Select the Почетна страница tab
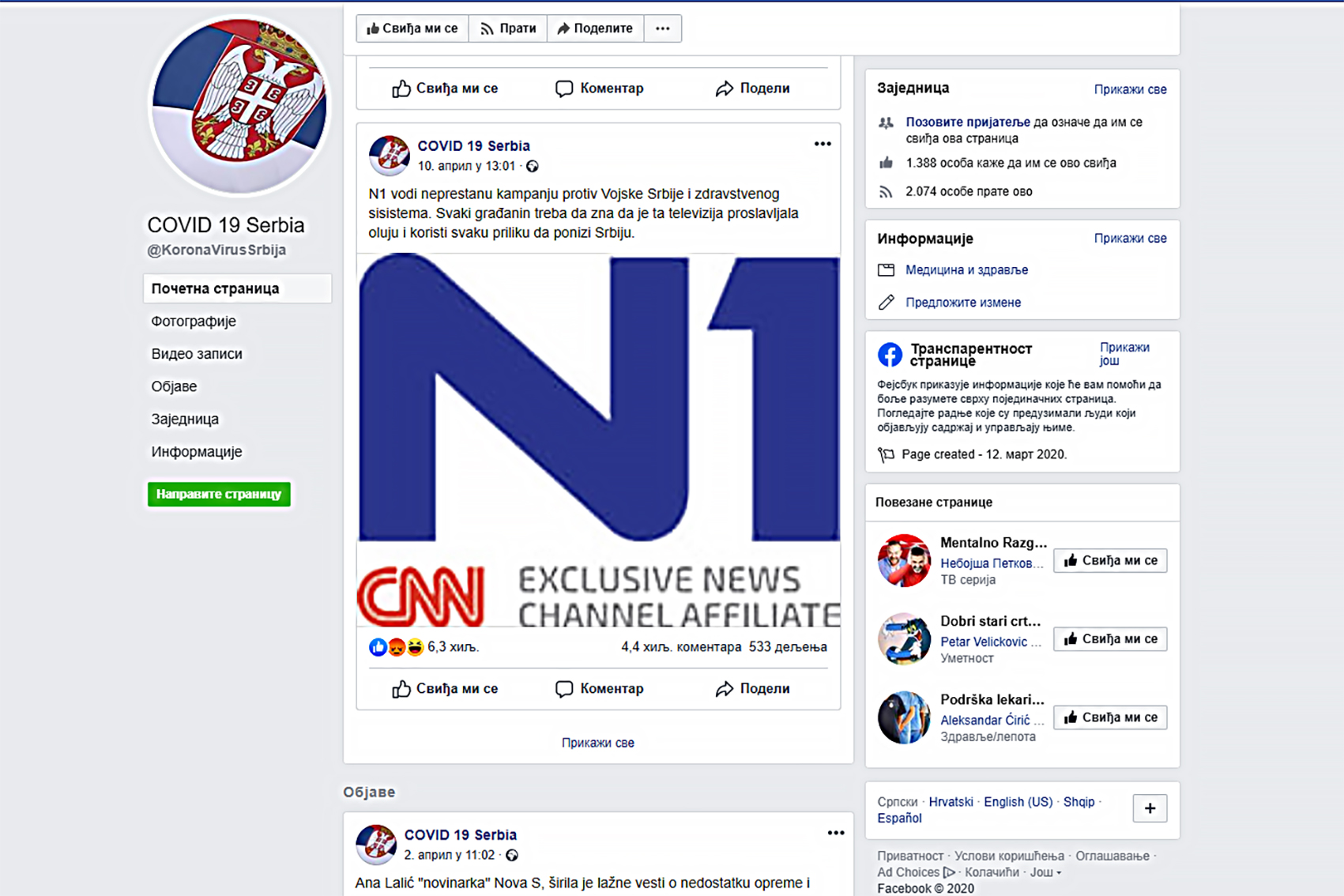This screenshot has width=1344, height=896. click(215, 288)
